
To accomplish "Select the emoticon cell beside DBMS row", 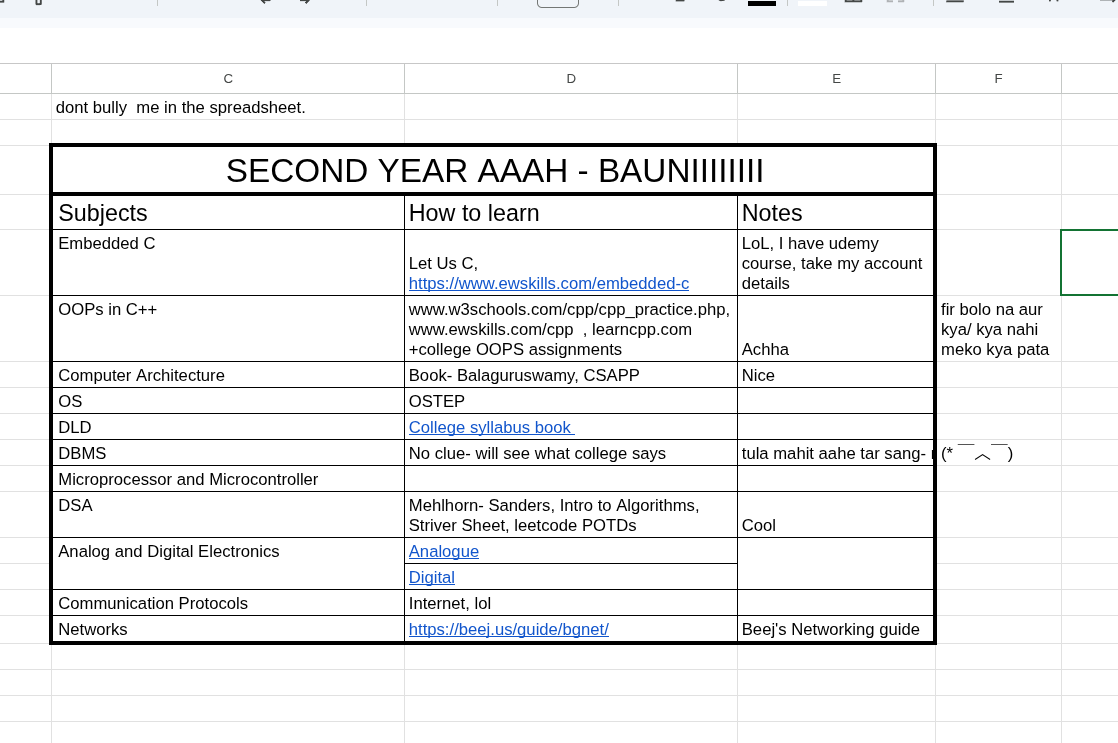I will [998, 453].
